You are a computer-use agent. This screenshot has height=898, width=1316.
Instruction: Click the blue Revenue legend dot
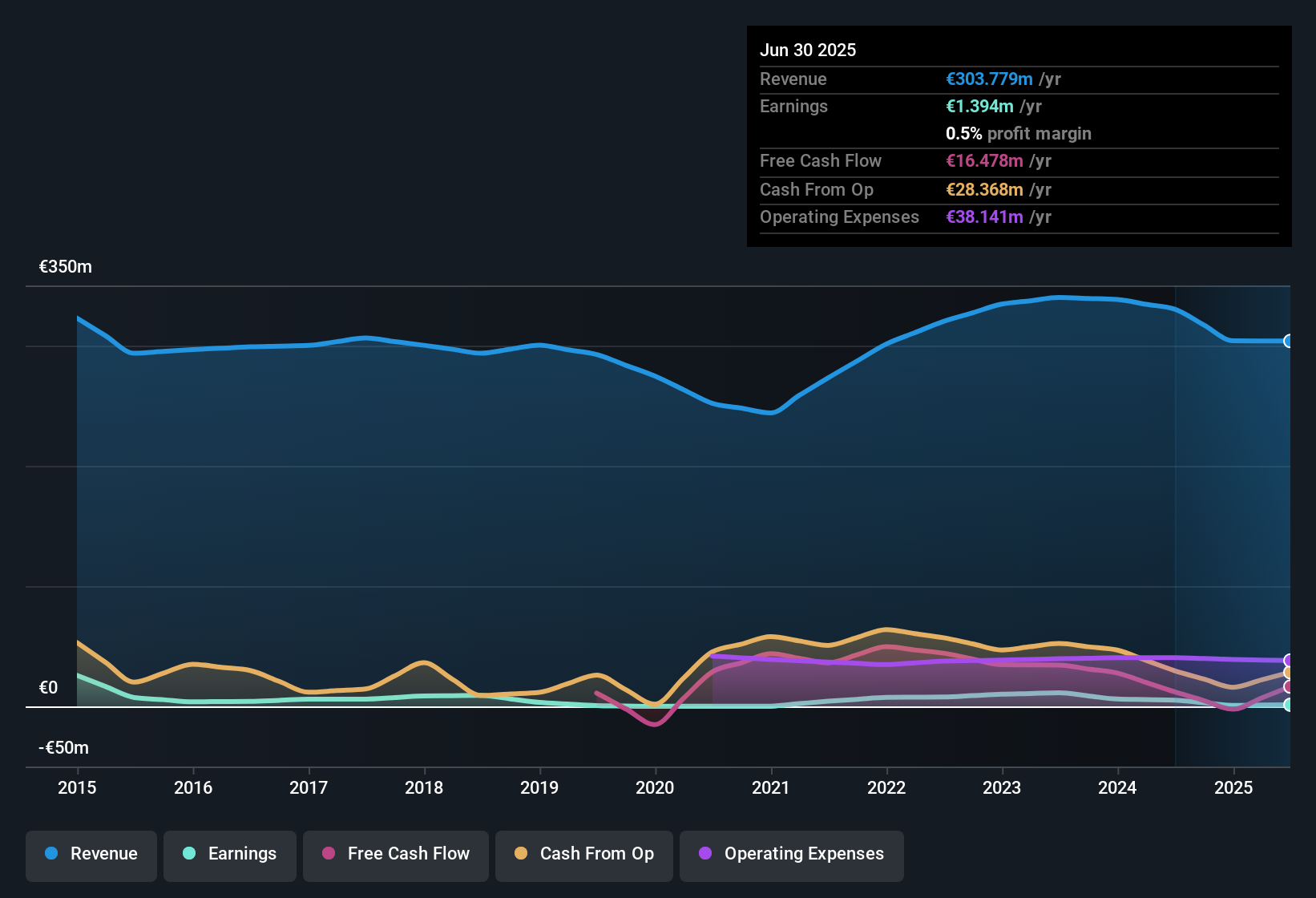[51, 853]
